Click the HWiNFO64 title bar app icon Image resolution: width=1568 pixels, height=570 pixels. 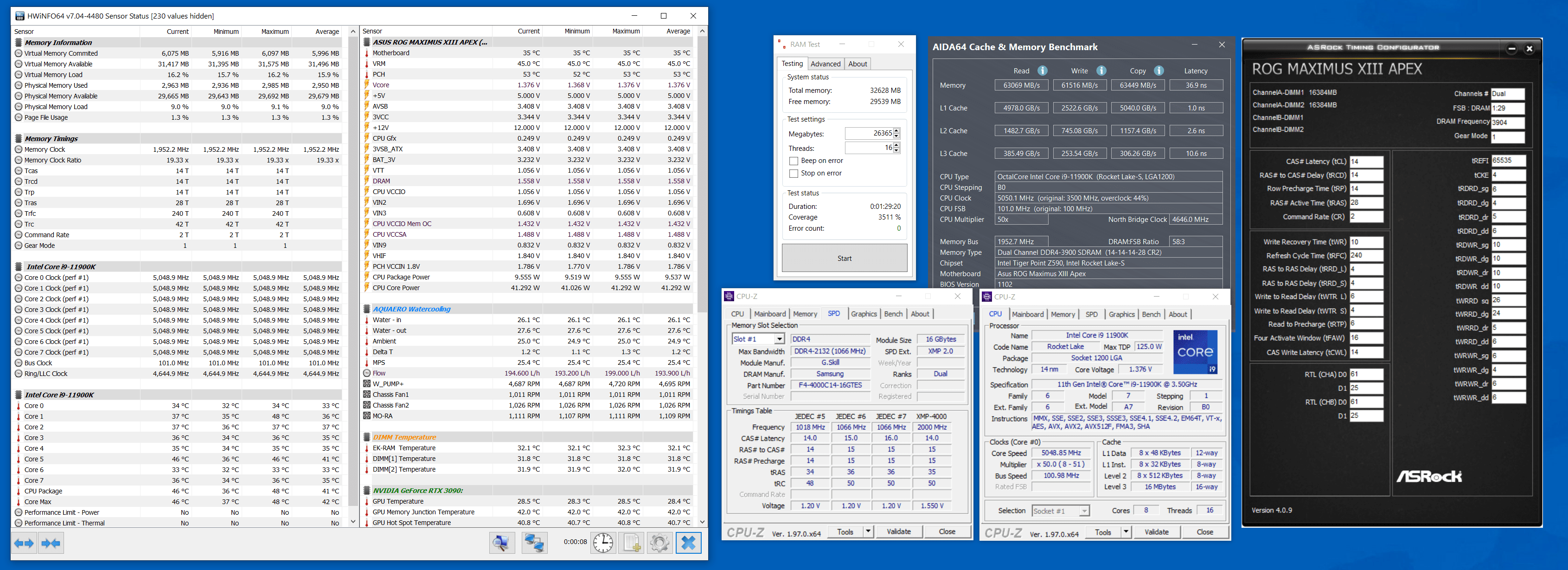click(x=19, y=16)
